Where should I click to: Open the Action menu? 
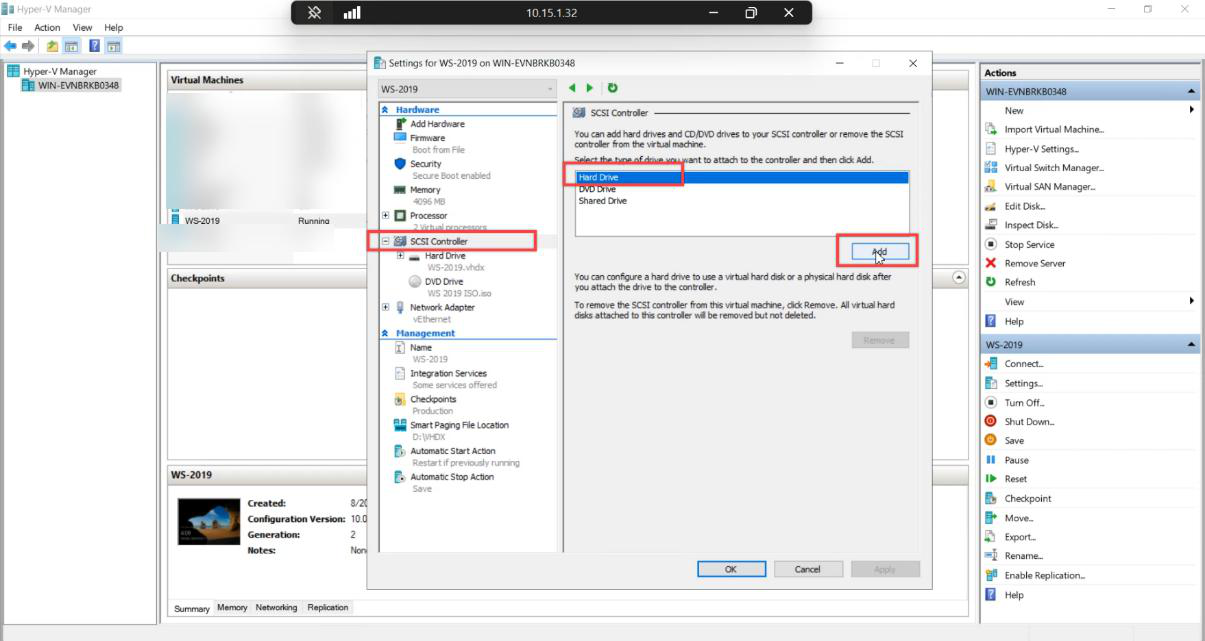coord(47,28)
